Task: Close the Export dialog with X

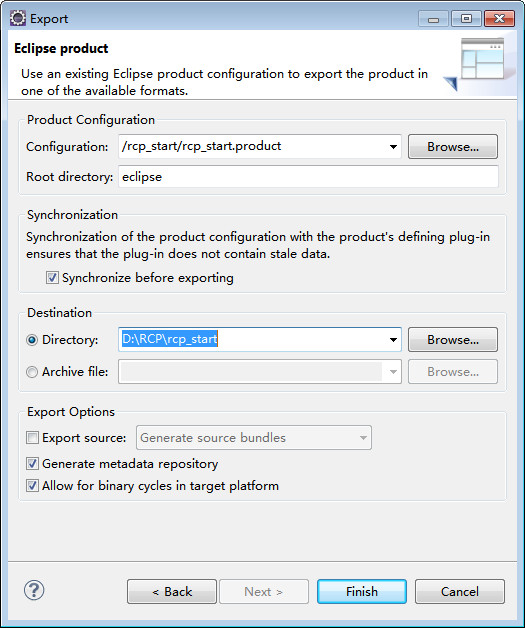Action: pos(499,19)
